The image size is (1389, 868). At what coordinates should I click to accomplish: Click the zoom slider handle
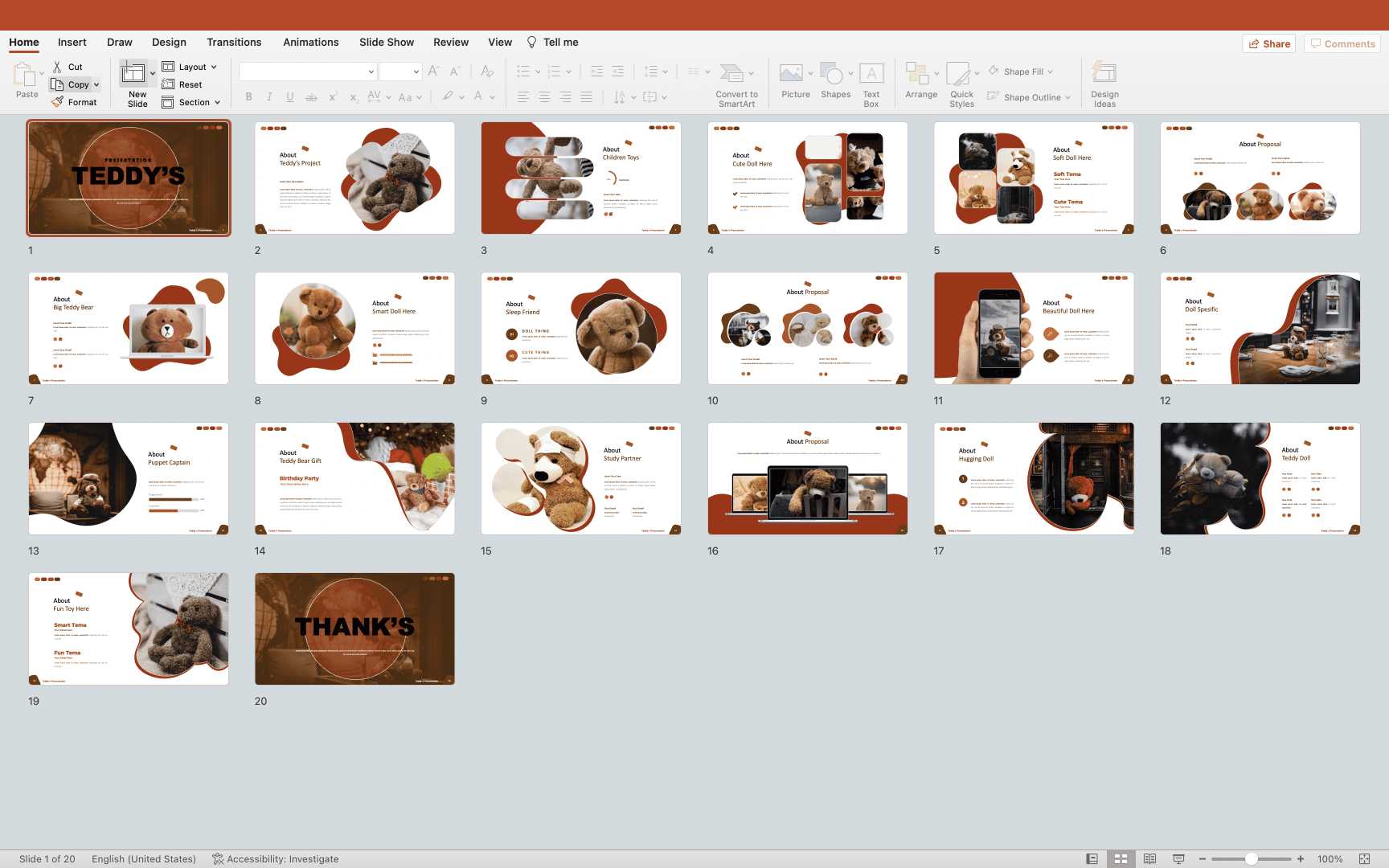(1251, 859)
